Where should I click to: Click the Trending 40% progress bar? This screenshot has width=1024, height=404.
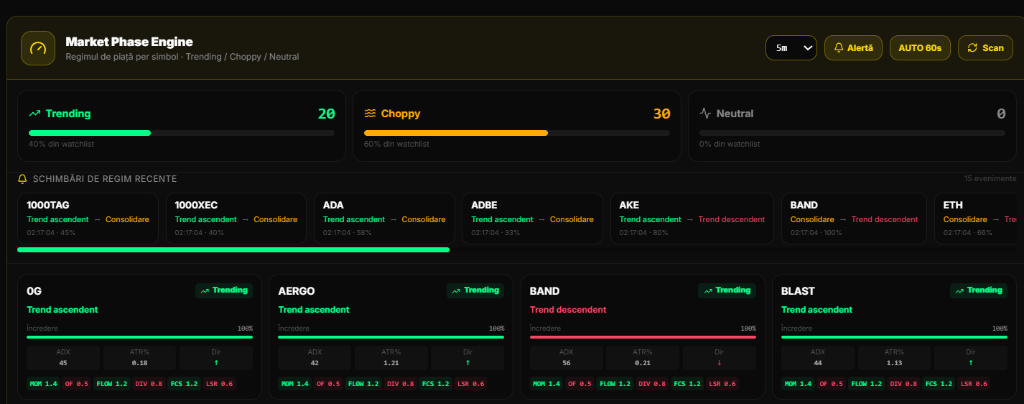(182, 133)
